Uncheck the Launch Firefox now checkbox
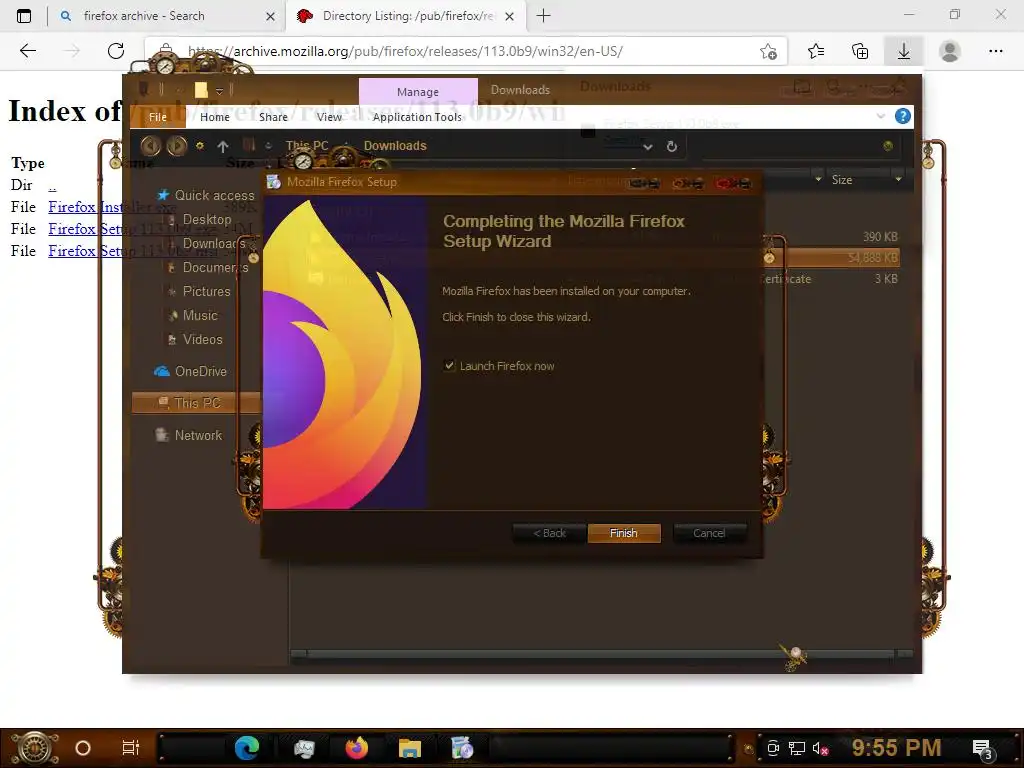 pyautogui.click(x=449, y=366)
